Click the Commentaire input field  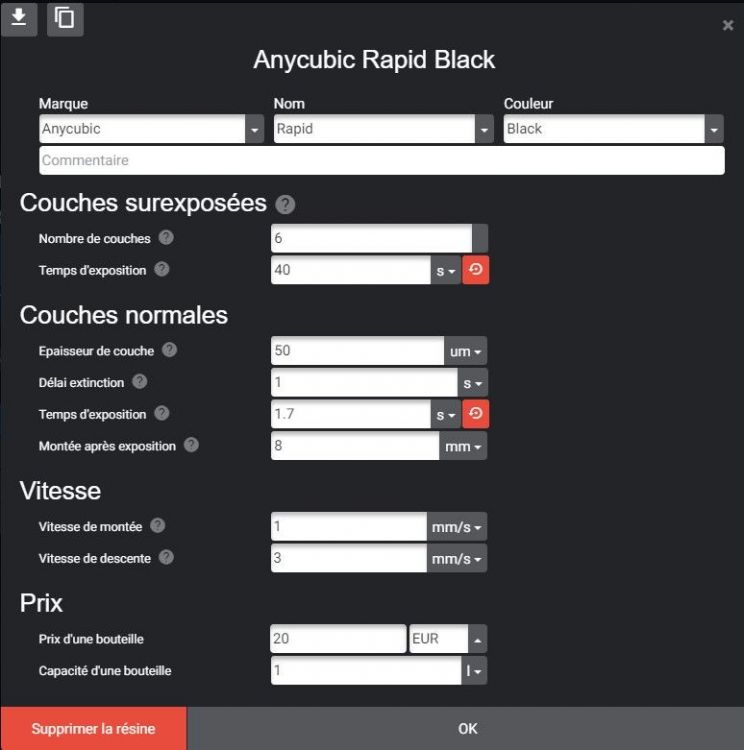[382, 160]
